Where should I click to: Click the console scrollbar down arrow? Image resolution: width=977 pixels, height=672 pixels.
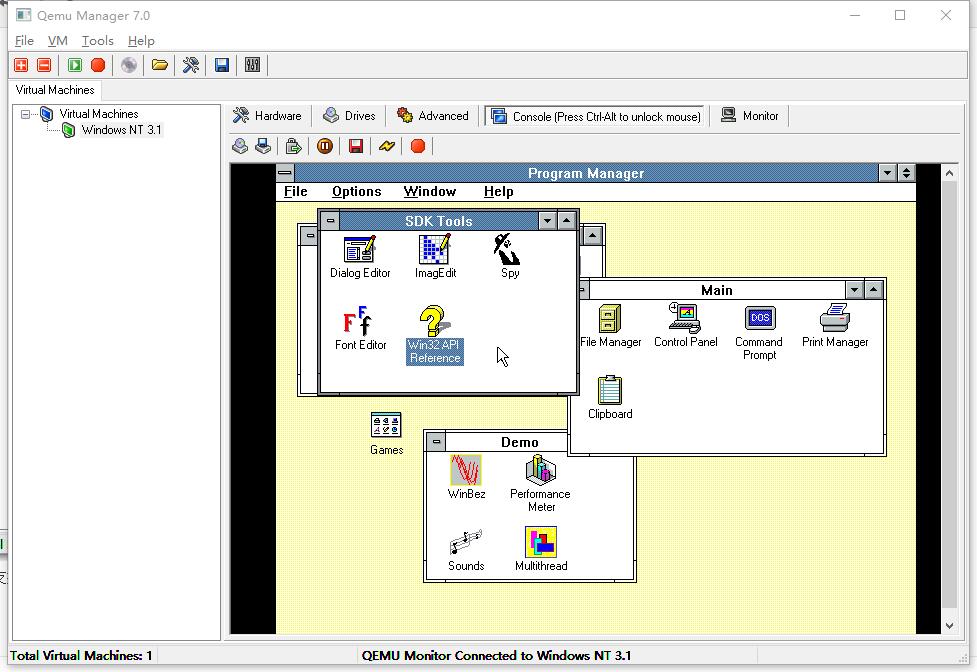point(949,626)
